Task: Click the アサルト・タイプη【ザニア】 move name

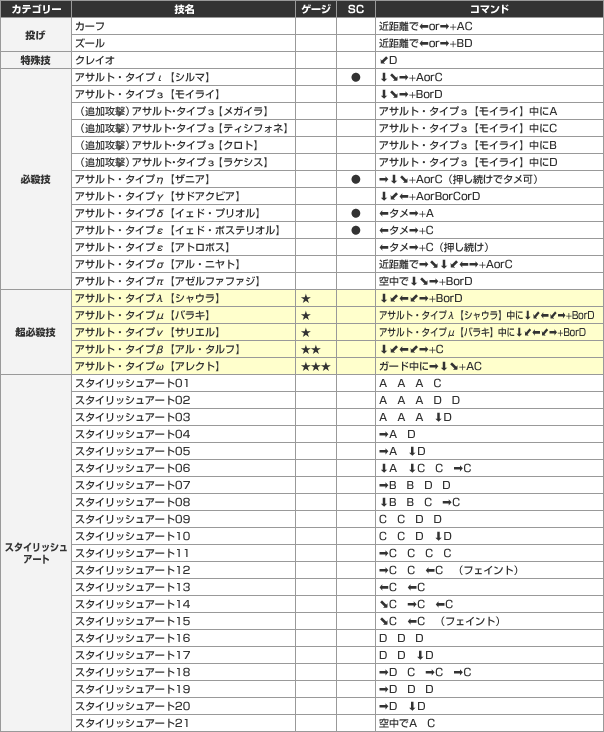Action: pyautogui.click(x=142, y=179)
